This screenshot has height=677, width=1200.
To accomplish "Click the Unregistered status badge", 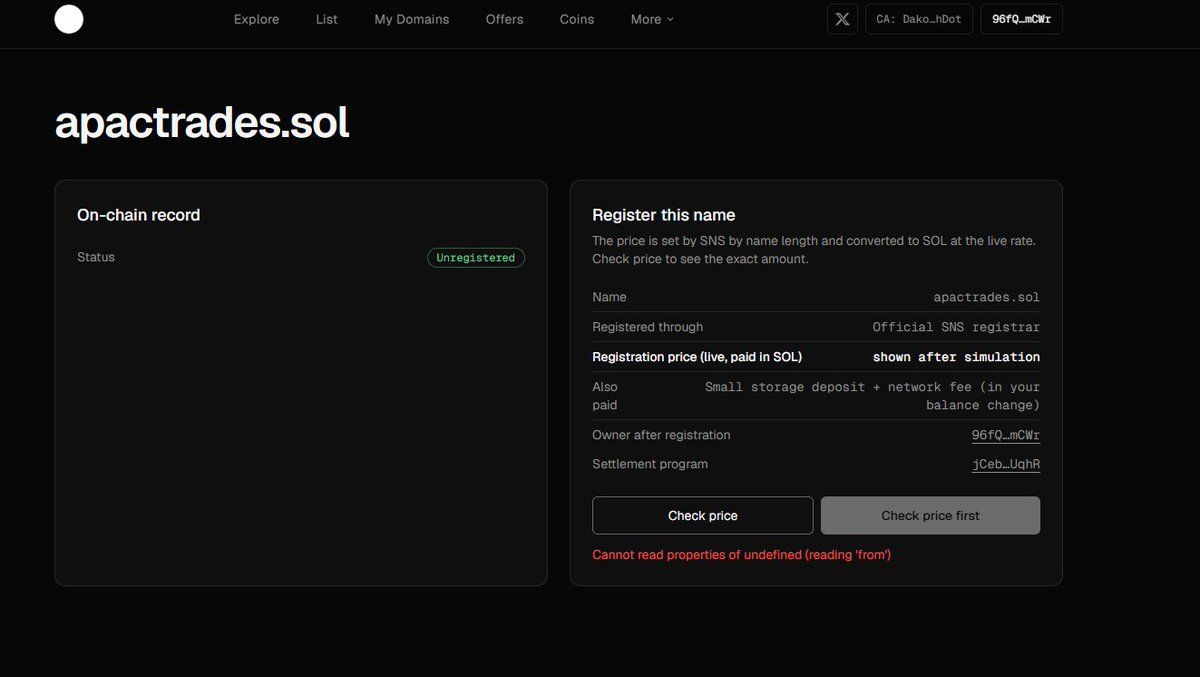I will (x=476, y=258).
